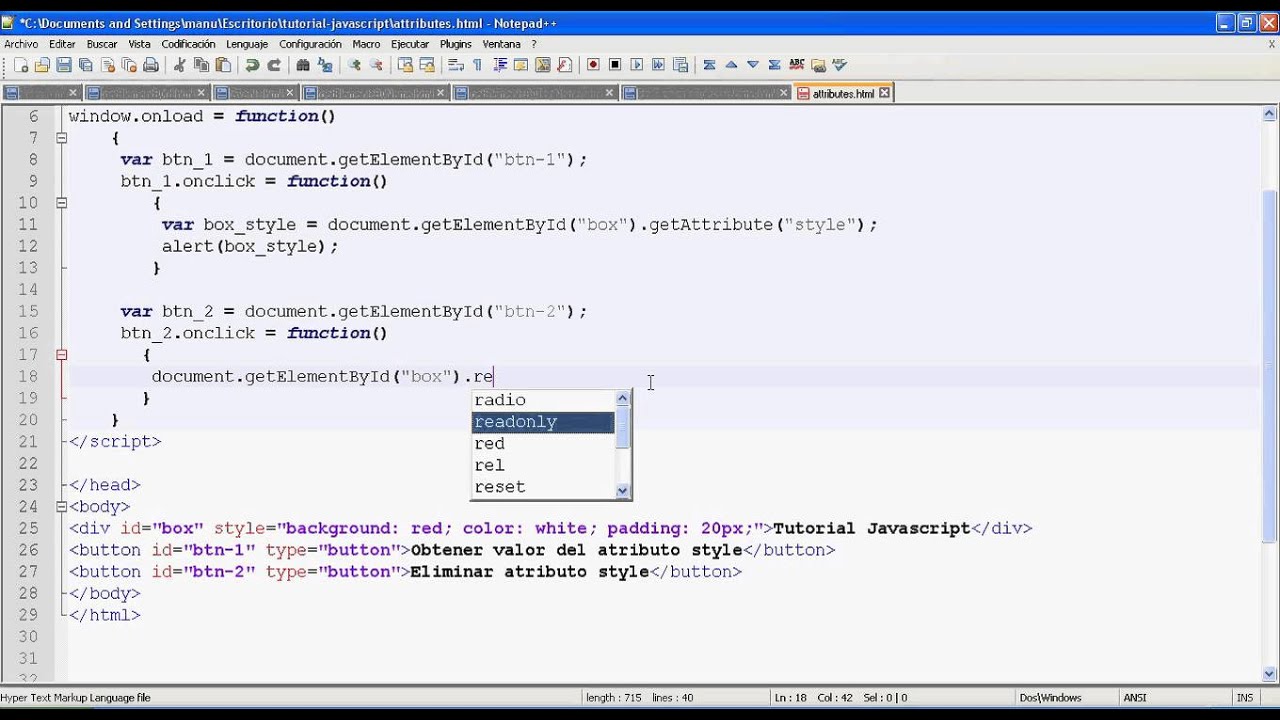Screen dimensions: 1280x720
Task: Choose 'reset' from autocomplete list
Action: 543,487
